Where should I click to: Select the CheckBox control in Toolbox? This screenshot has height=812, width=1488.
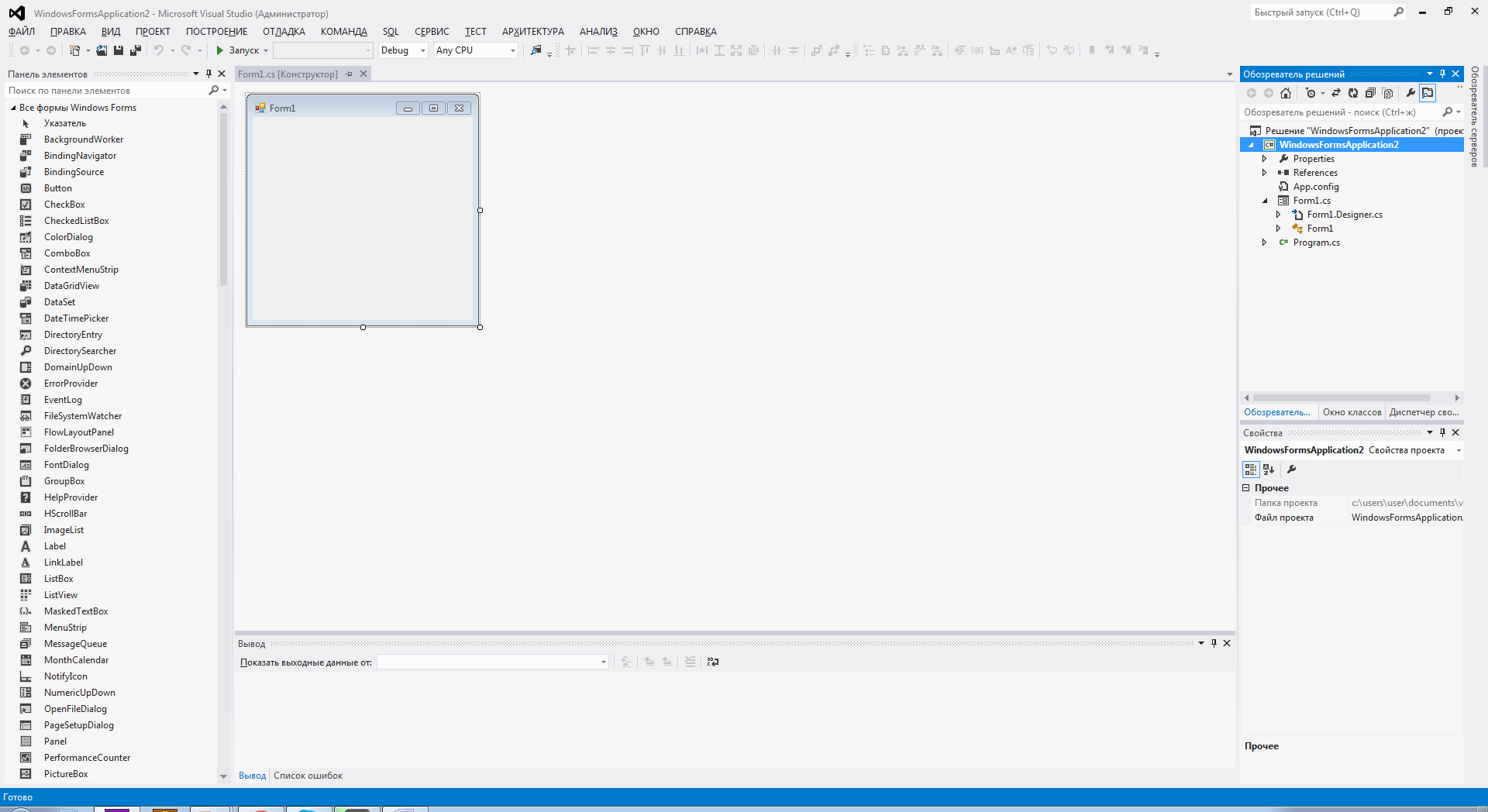click(x=64, y=205)
